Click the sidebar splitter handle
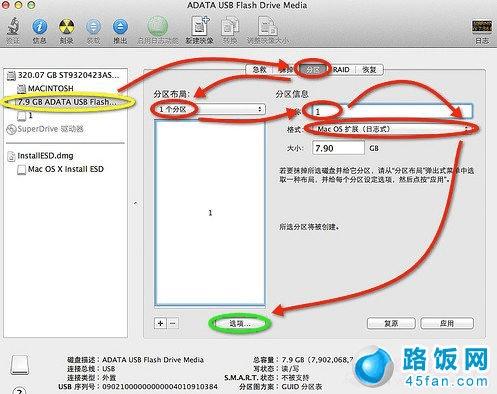The image size is (497, 394). point(136,203)
